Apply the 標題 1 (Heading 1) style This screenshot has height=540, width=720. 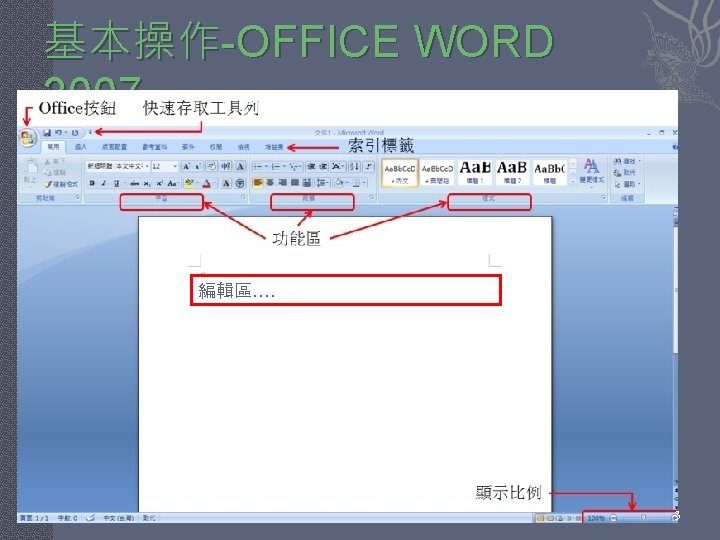pyautogui.click(x=475, y=173)
